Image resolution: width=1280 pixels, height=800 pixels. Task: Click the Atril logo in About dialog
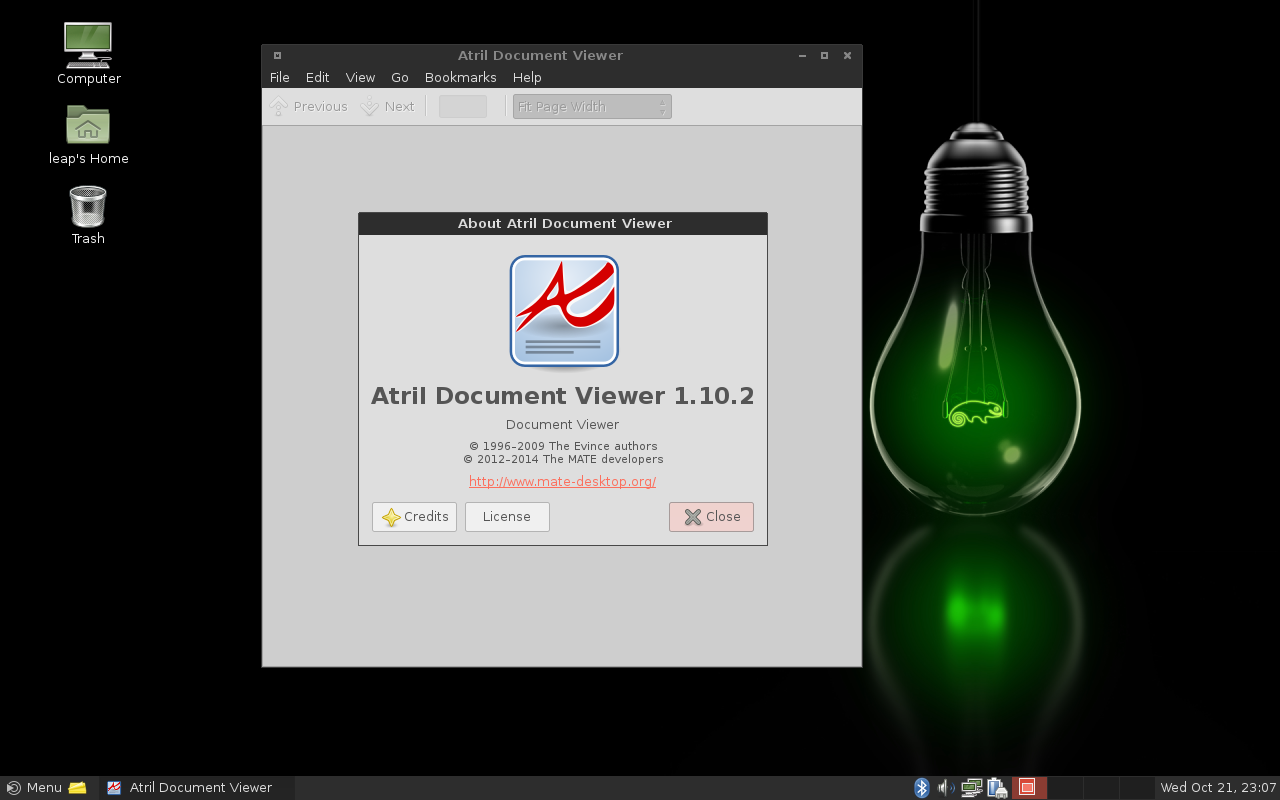(x=564, y=311)
